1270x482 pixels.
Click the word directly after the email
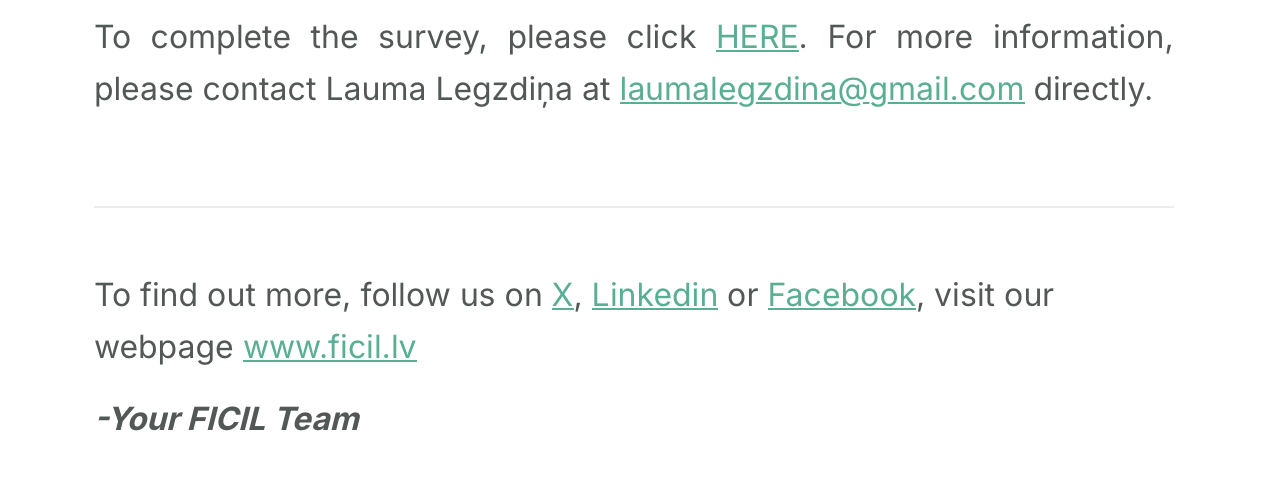(x=1092, y=90)
